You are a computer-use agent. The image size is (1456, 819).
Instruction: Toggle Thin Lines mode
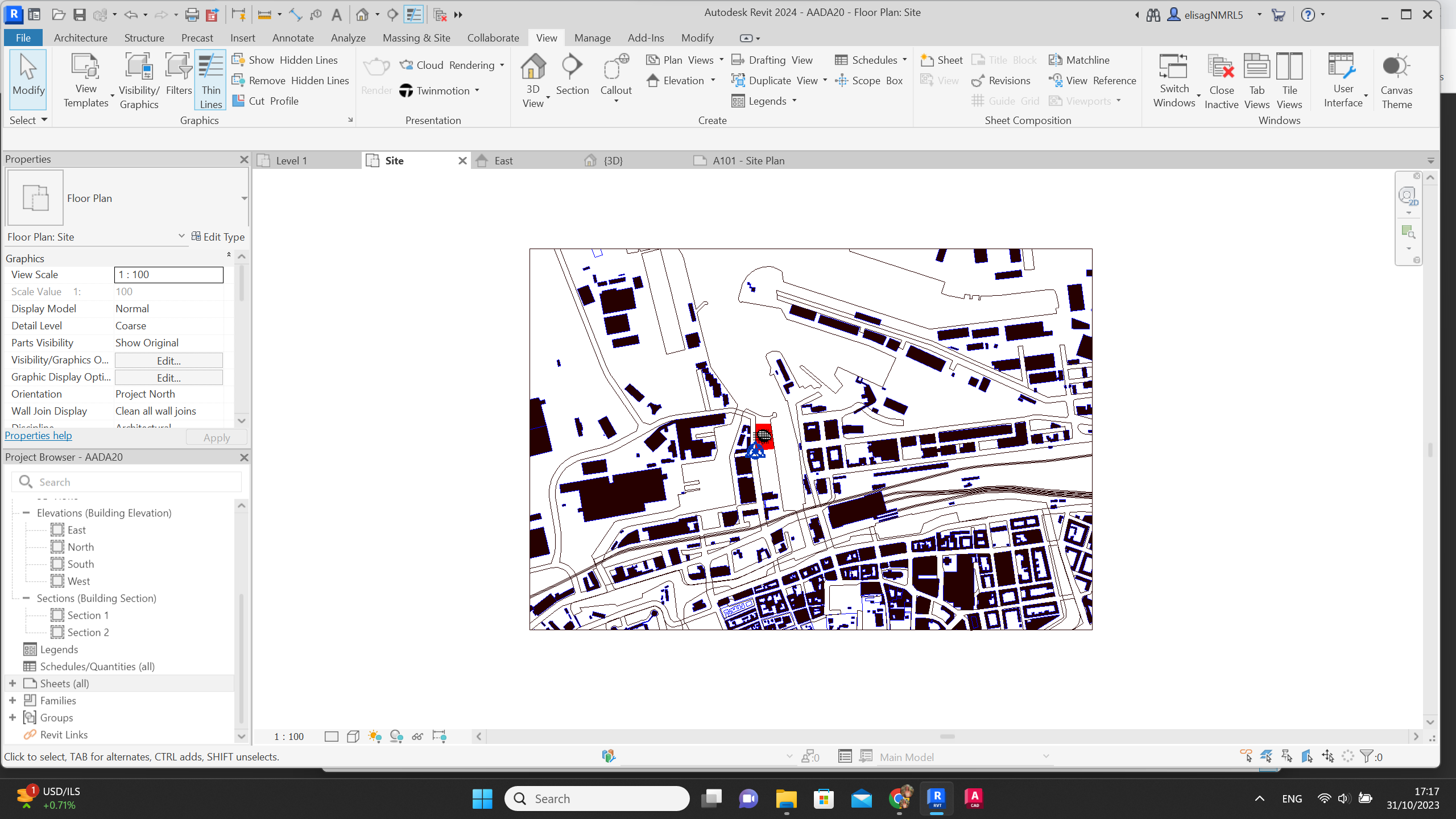click(210, 80)
